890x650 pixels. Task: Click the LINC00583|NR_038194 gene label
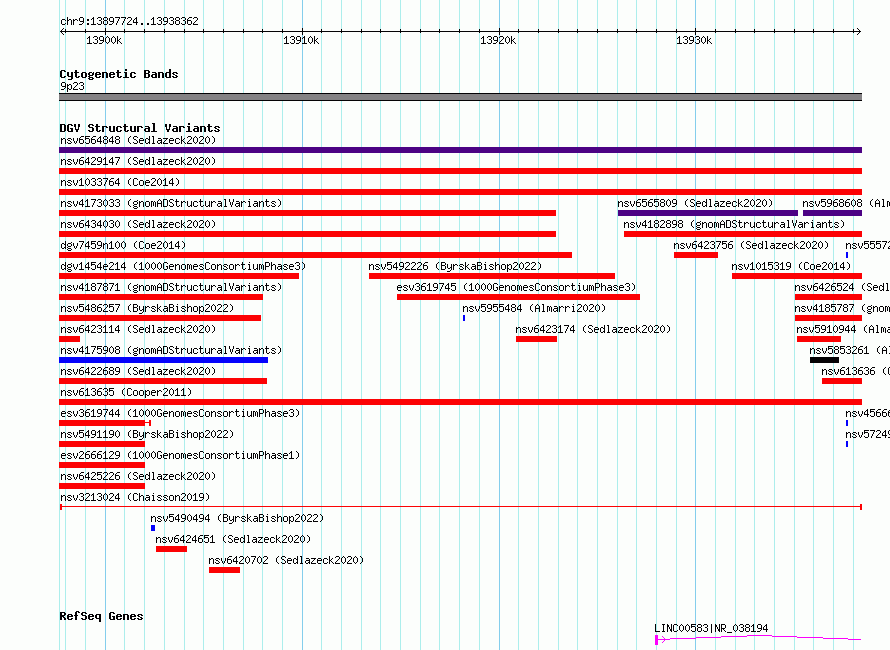711,628
